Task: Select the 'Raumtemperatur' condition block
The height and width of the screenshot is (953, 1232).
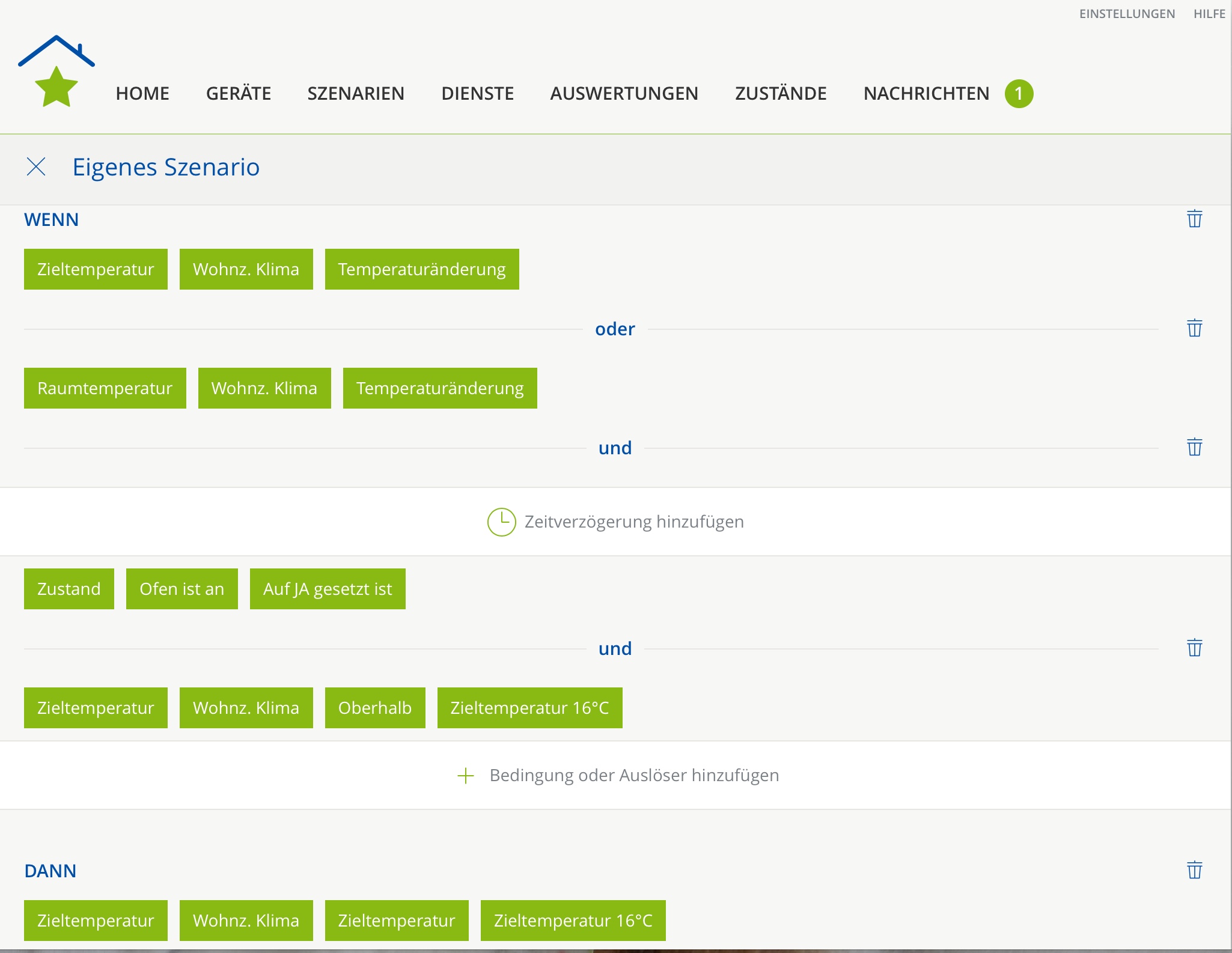Action: (105, 388)
